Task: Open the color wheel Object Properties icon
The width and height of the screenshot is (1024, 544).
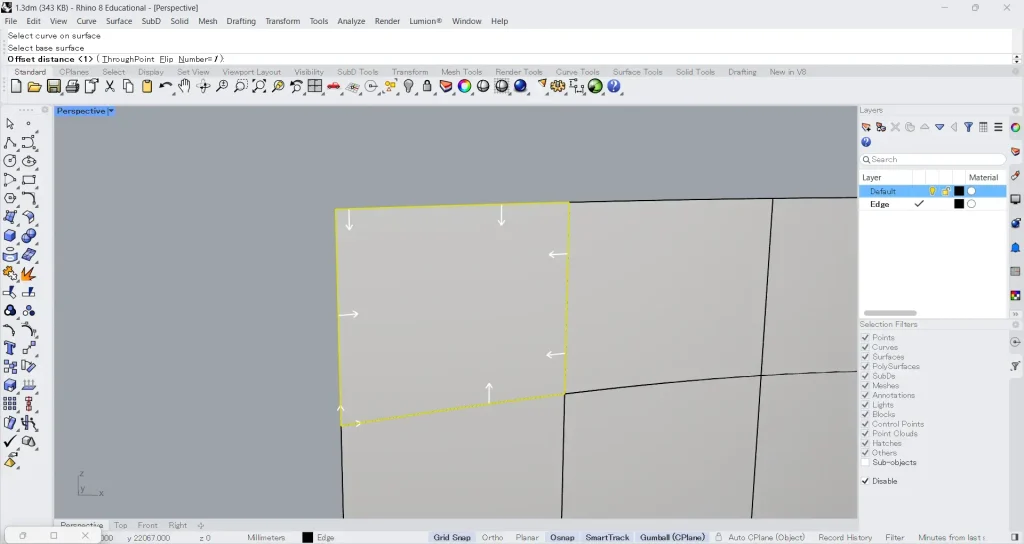Action: [464, 86]
